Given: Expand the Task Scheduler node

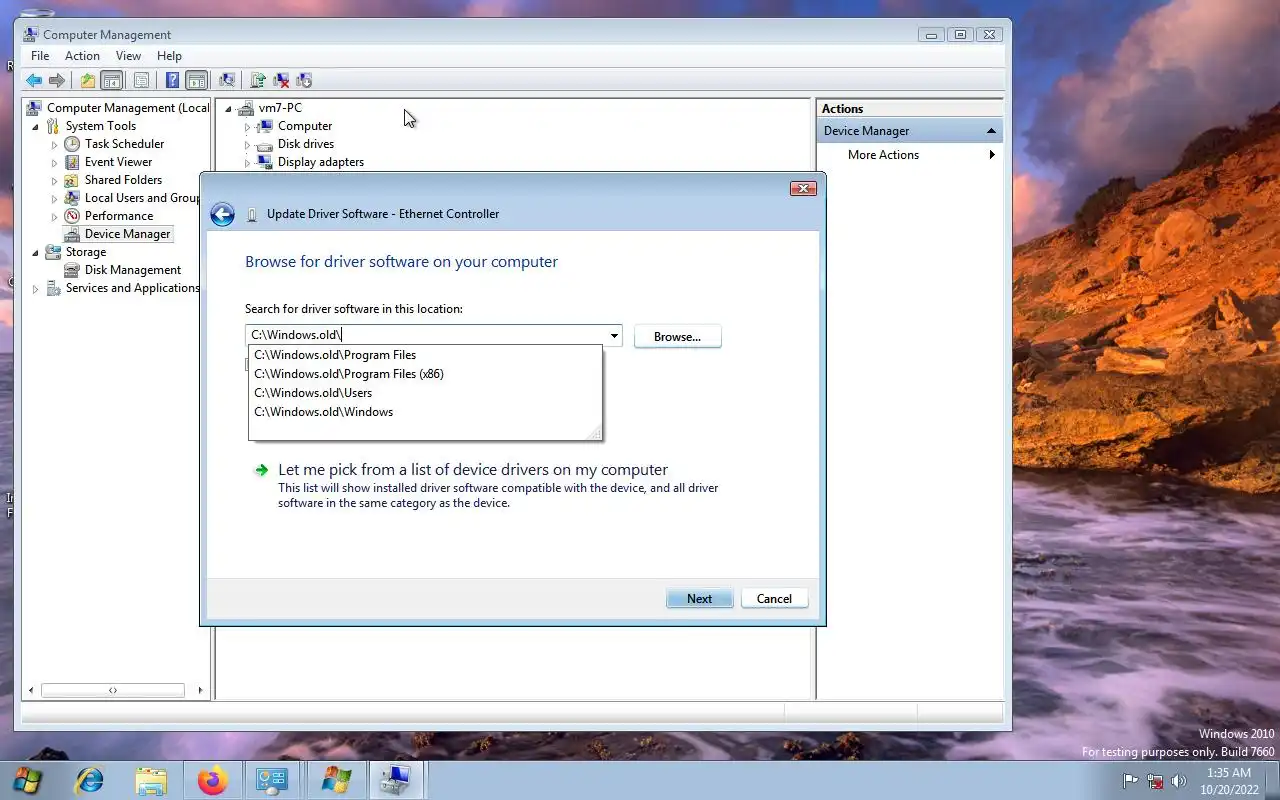Looking at the screenshot, I should click(55, 145).
